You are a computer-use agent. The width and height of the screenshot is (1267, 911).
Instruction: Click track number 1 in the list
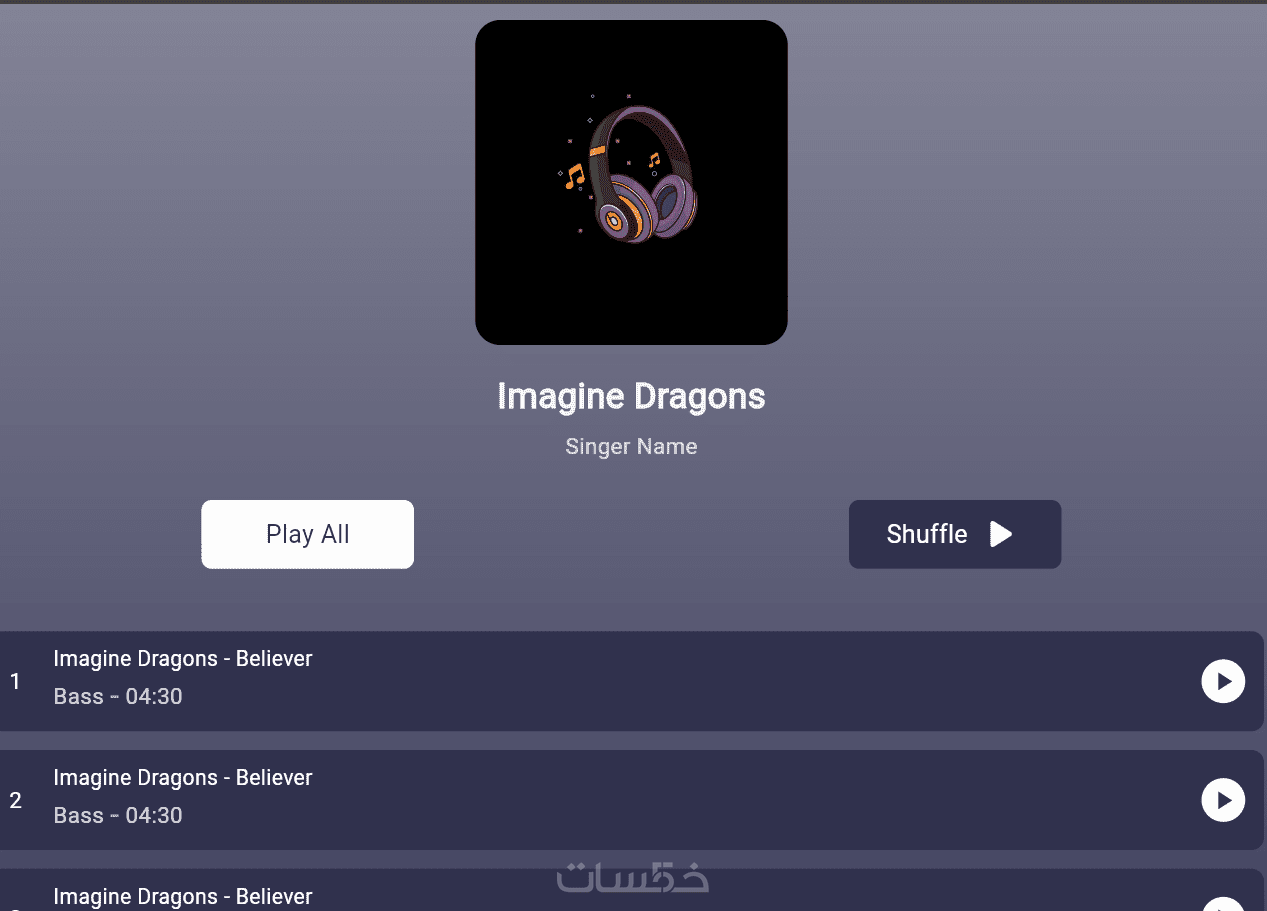coord(15,681)
